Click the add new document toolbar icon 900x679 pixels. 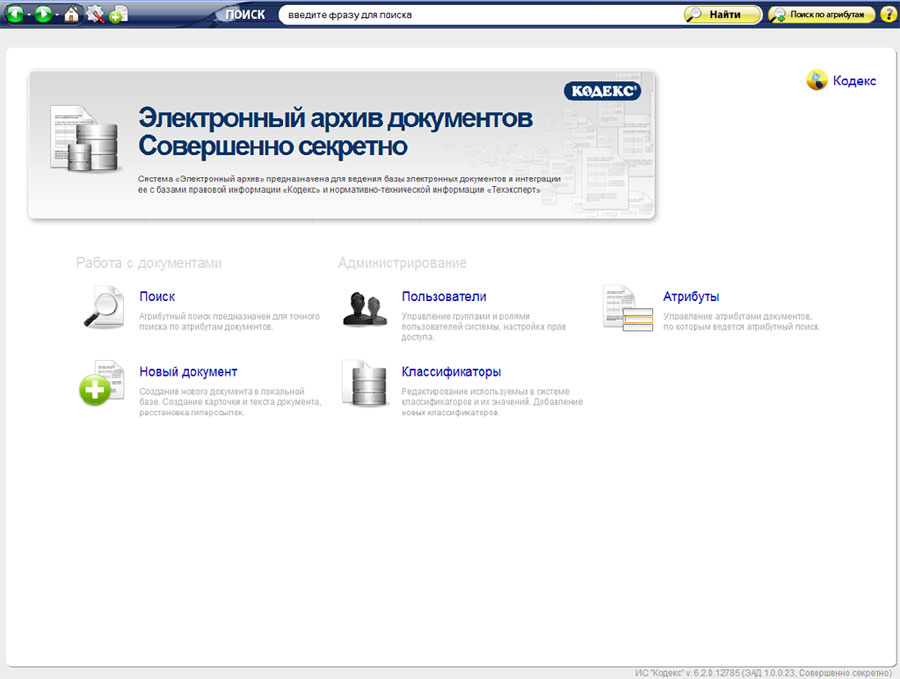[x=118, y=15]
